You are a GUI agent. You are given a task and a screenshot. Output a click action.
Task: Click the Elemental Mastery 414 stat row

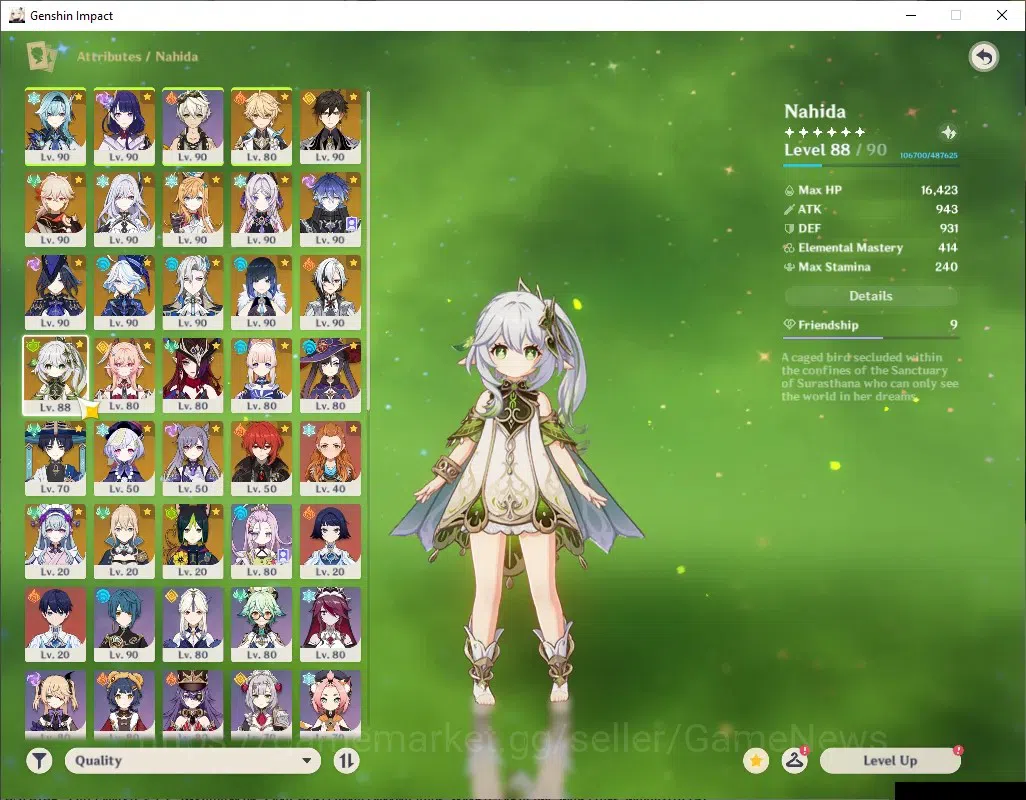tap(870, 248)
